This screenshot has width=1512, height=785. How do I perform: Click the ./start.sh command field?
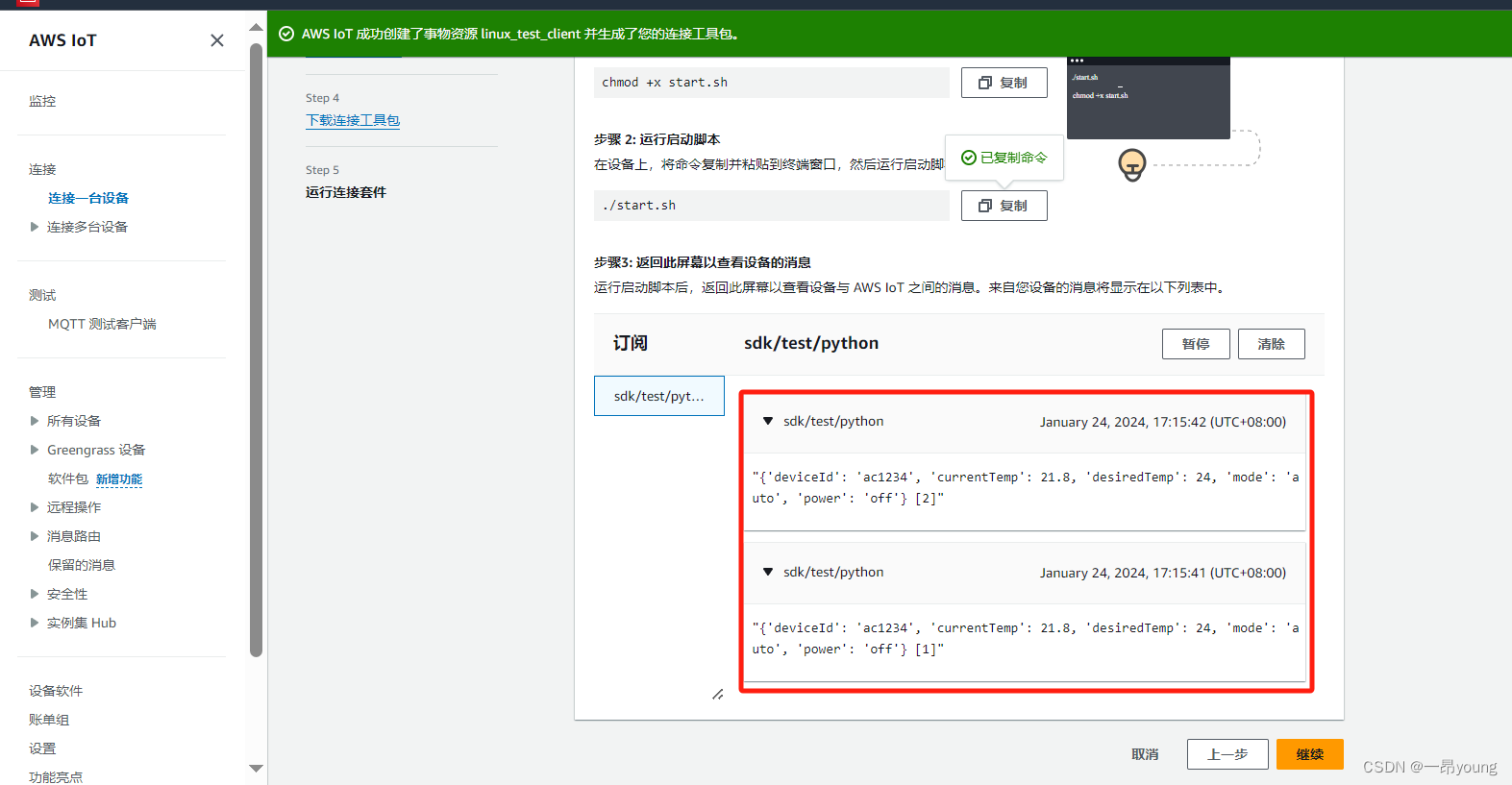[772, 206]
